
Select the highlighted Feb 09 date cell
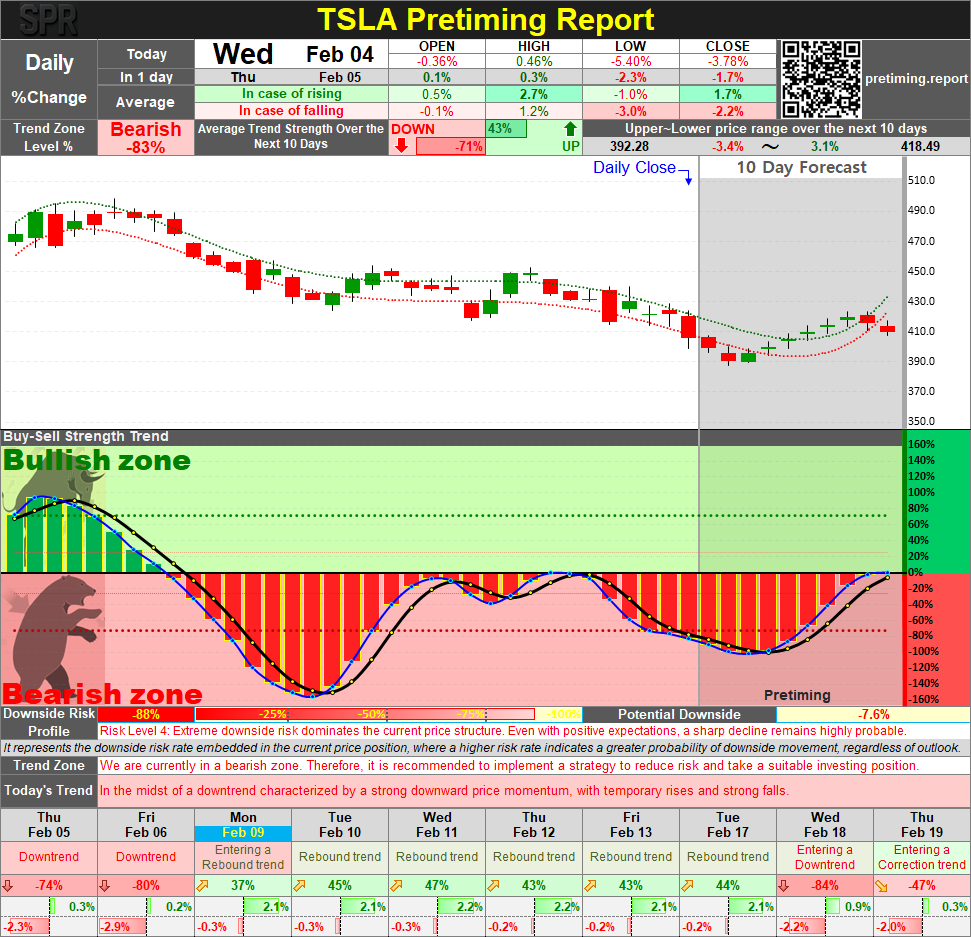[243, 833]
